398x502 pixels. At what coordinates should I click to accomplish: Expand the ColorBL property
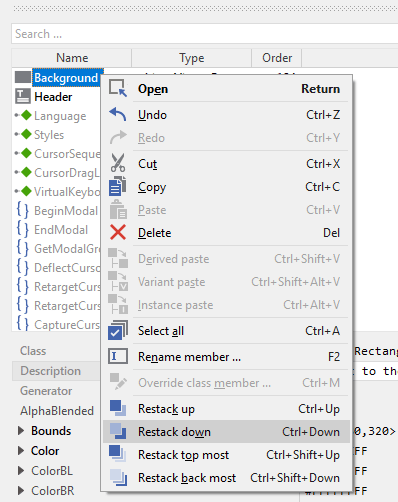21,471
